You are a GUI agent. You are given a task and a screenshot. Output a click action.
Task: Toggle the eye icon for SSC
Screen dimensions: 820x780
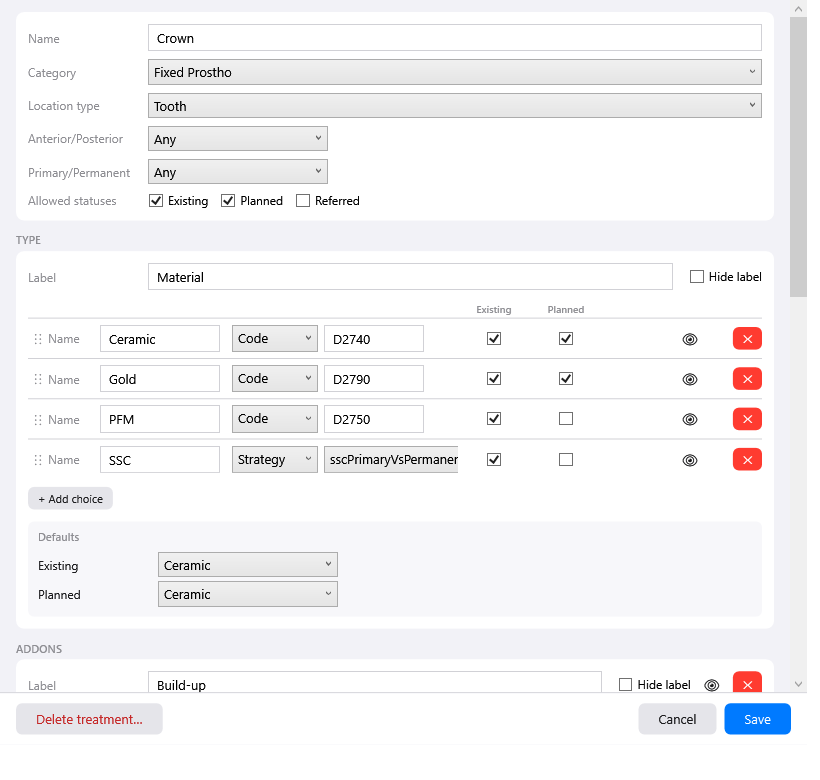pos(690,460)
